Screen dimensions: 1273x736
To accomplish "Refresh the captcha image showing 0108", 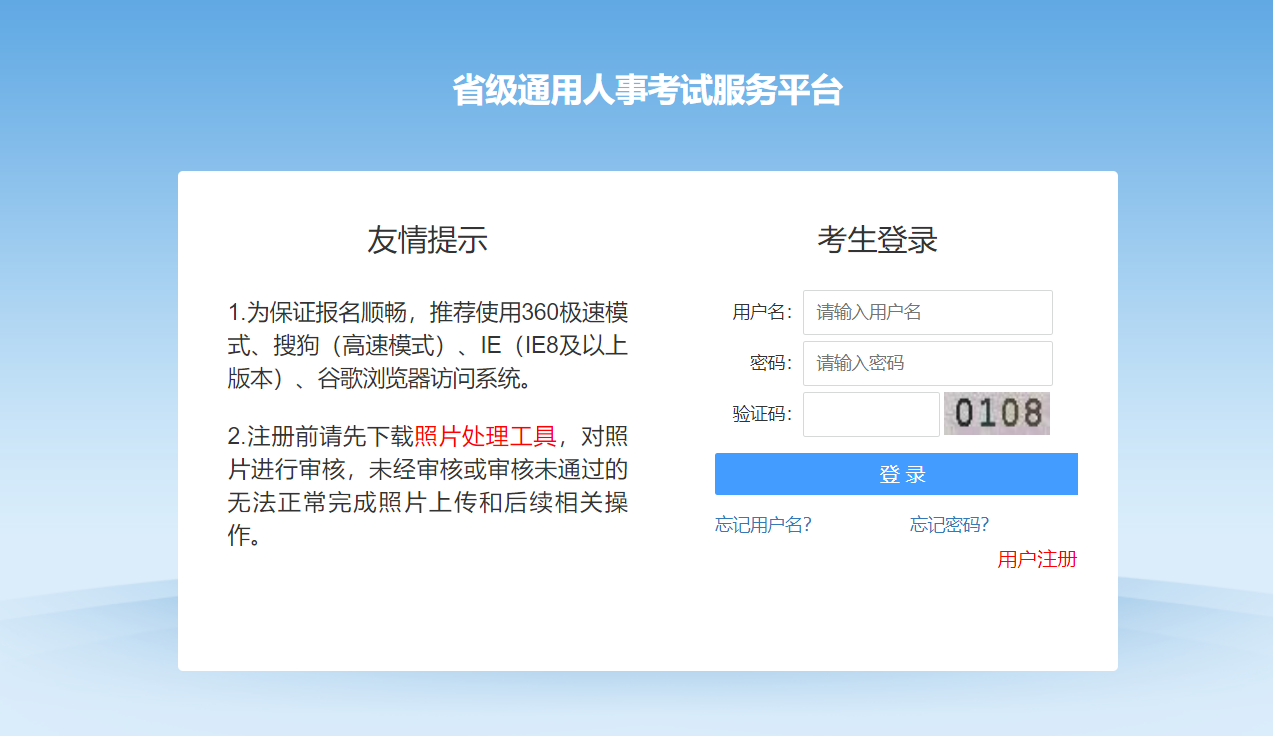I will click(x=997, y=414).
